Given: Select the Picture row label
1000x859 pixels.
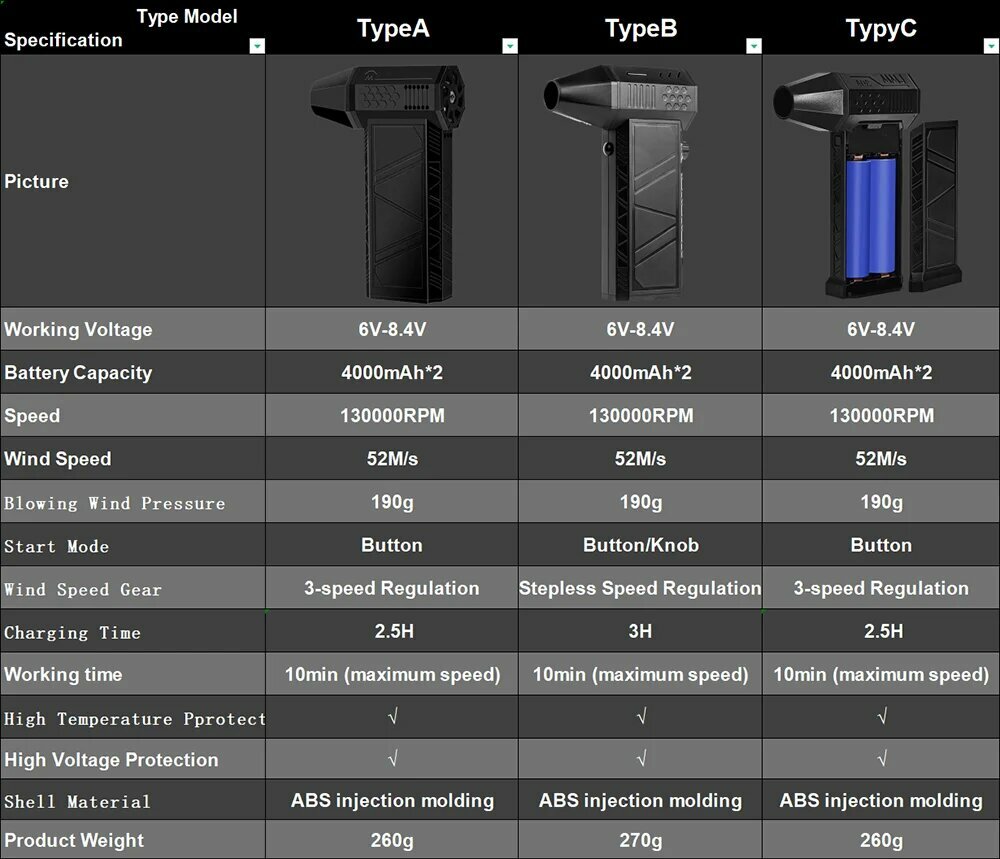Looking at the screenshot, I should [36, 181].
